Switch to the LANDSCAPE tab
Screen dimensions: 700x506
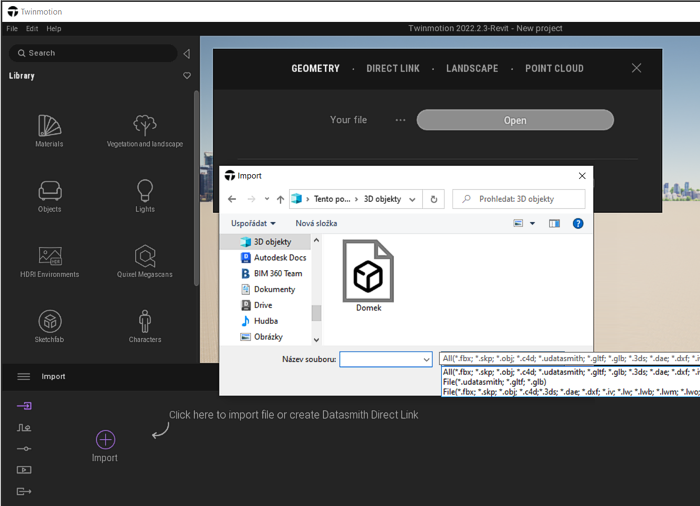(472, 68)
